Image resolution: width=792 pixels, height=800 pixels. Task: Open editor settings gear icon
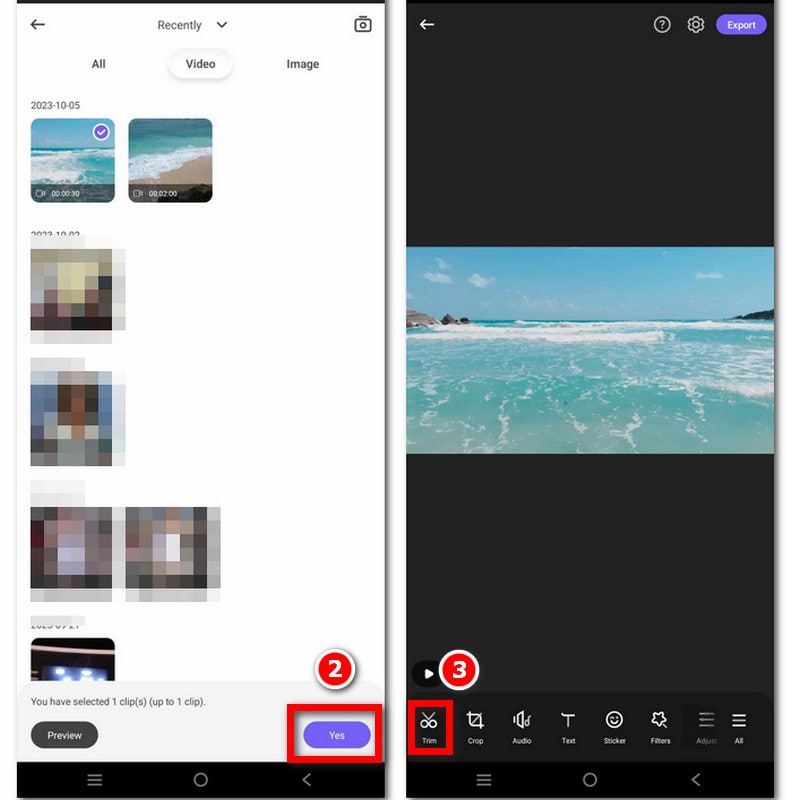point(696,24)
